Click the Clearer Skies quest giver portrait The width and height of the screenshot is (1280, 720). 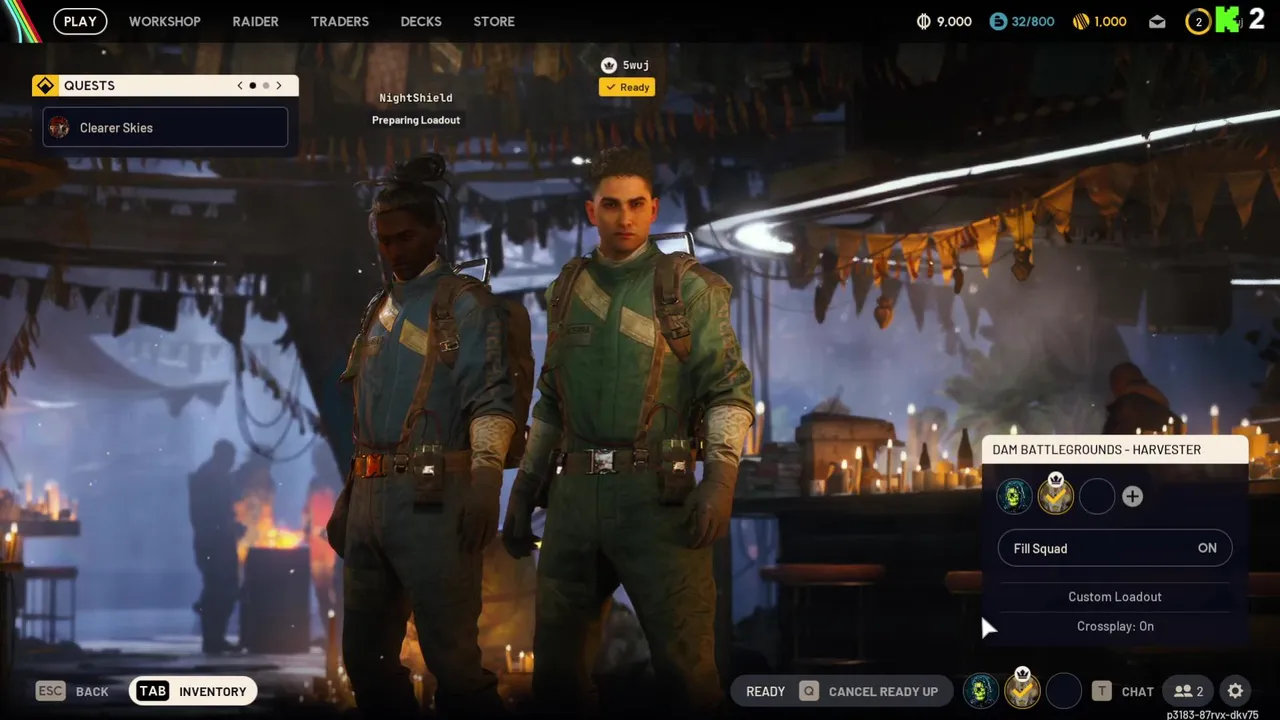pyautogui.click(x=59, y=128)
